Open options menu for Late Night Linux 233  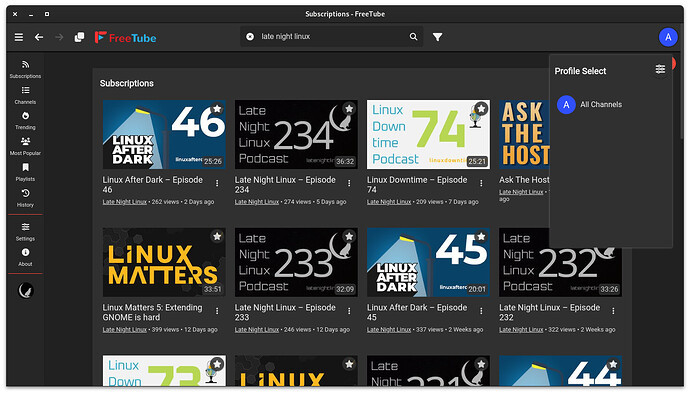coord(349,311)
